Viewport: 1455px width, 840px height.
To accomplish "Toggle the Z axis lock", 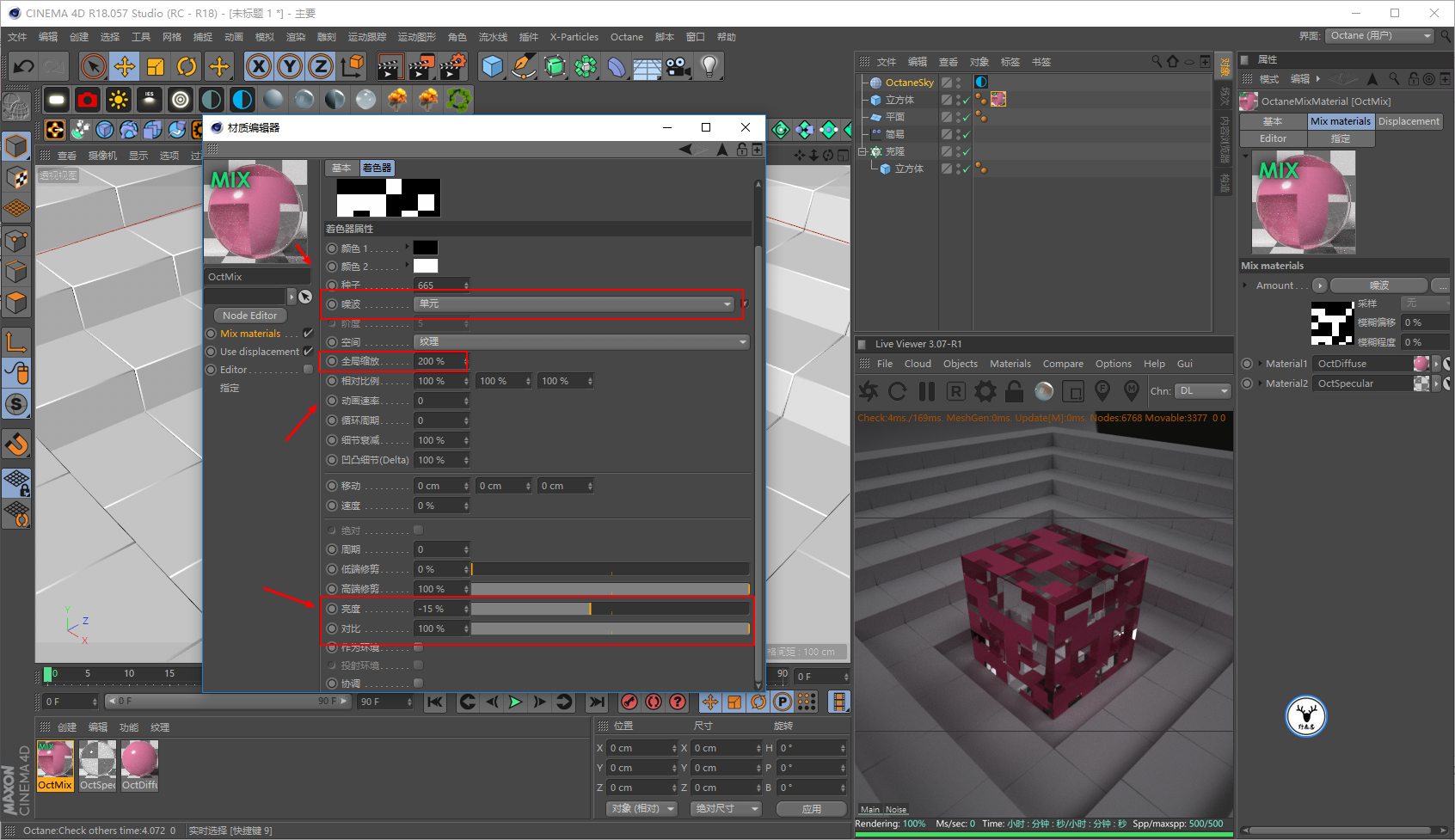I will [320, 66].
